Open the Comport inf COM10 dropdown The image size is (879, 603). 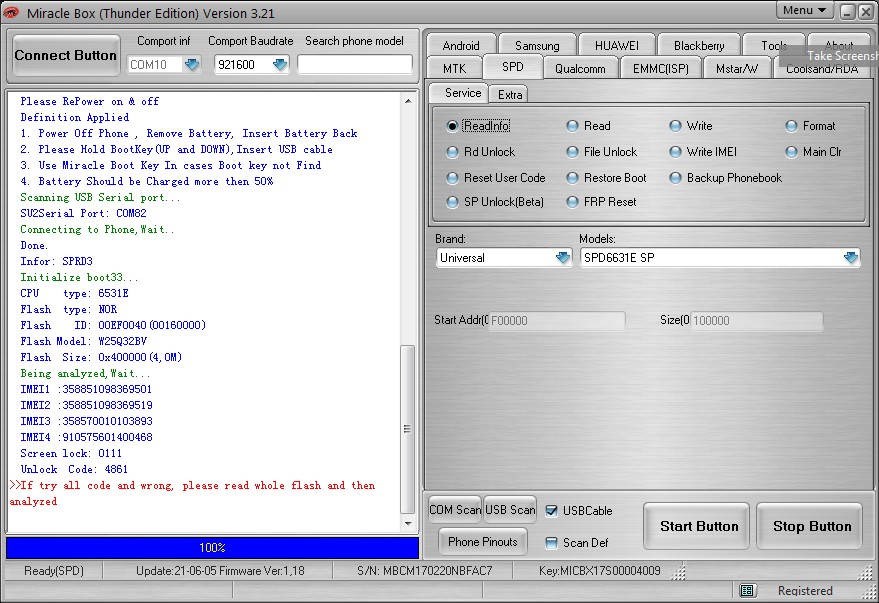pos(192,64)
